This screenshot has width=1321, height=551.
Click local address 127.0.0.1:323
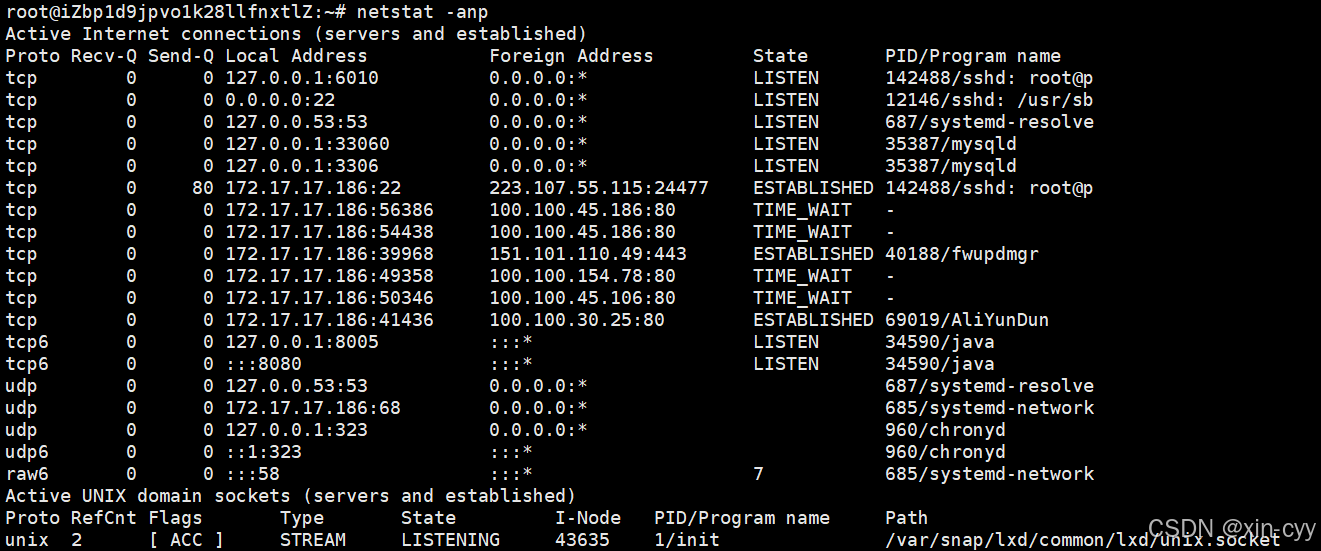coord(296,430)
